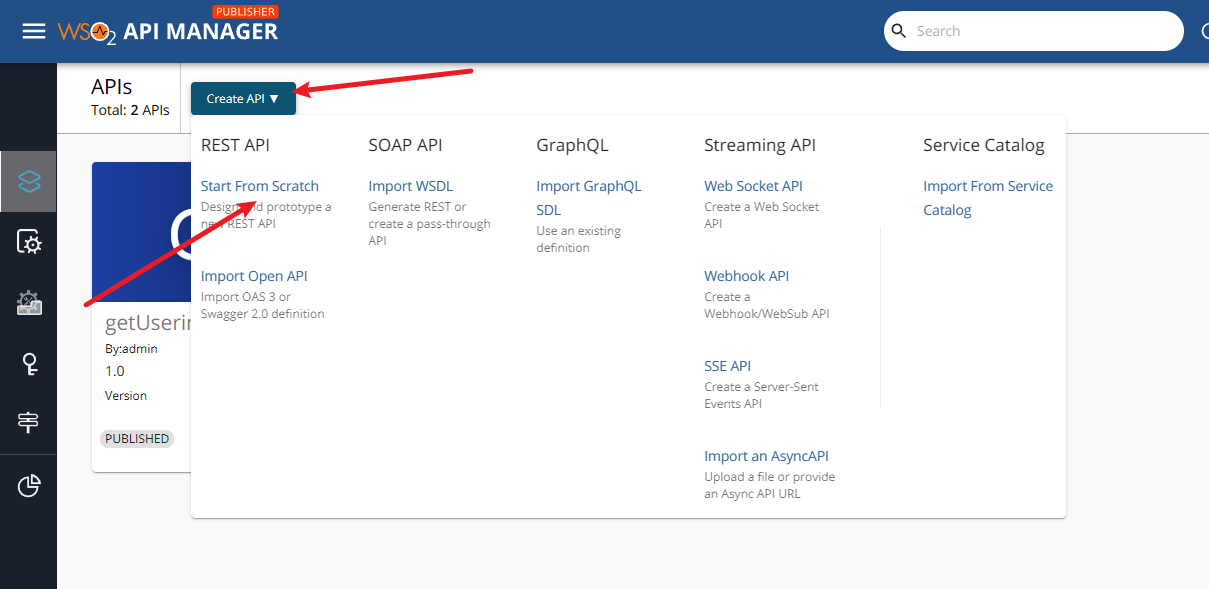Choose Web Socket API option
This screenshot has height=589, width=1209.
point(753,186)
